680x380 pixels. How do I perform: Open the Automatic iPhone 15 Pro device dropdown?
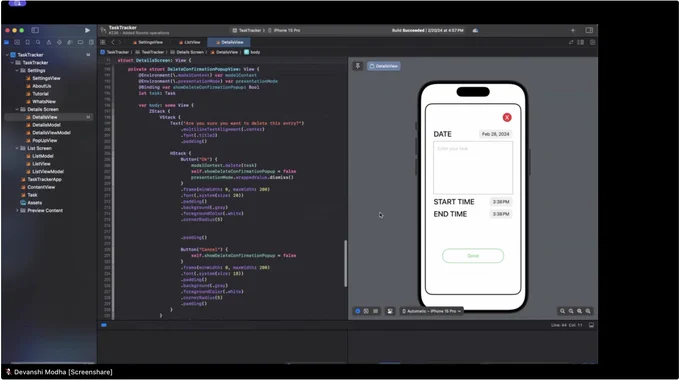click(x=432, y=311)
